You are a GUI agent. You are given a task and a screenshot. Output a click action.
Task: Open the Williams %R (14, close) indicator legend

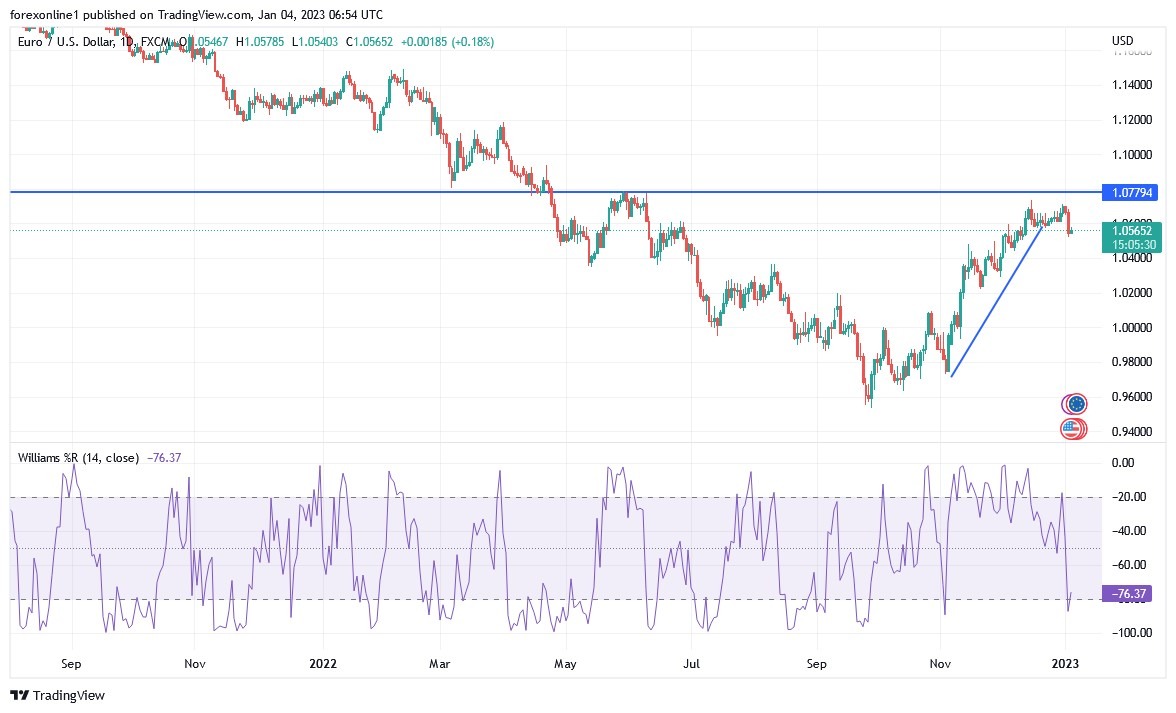(78, 457)
